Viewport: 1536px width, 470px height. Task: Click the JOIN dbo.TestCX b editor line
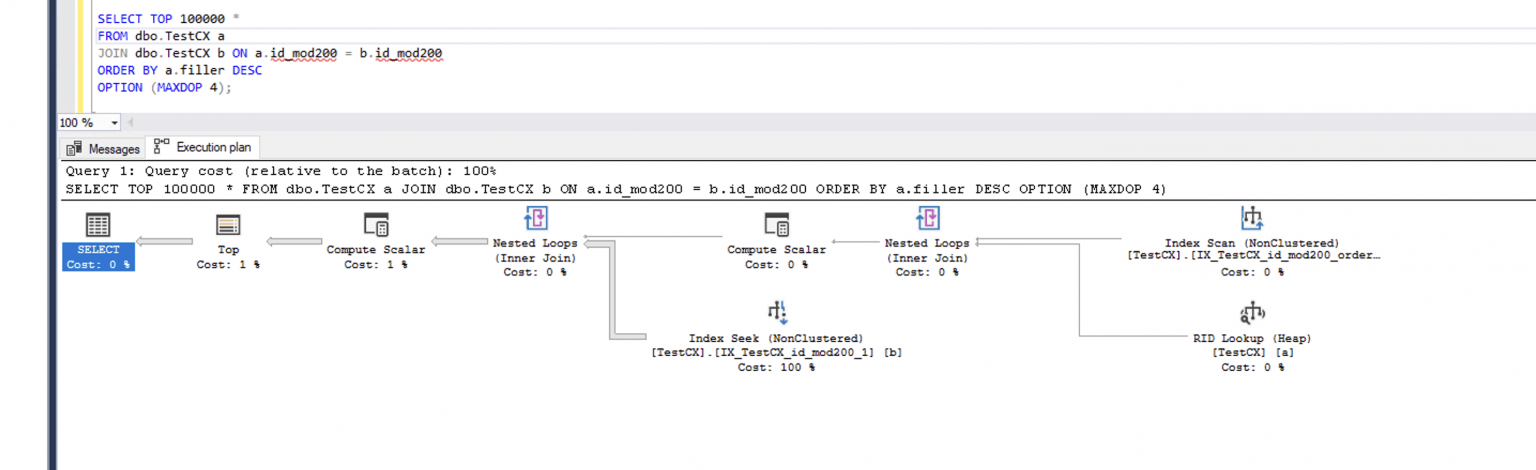click(270, 53)
